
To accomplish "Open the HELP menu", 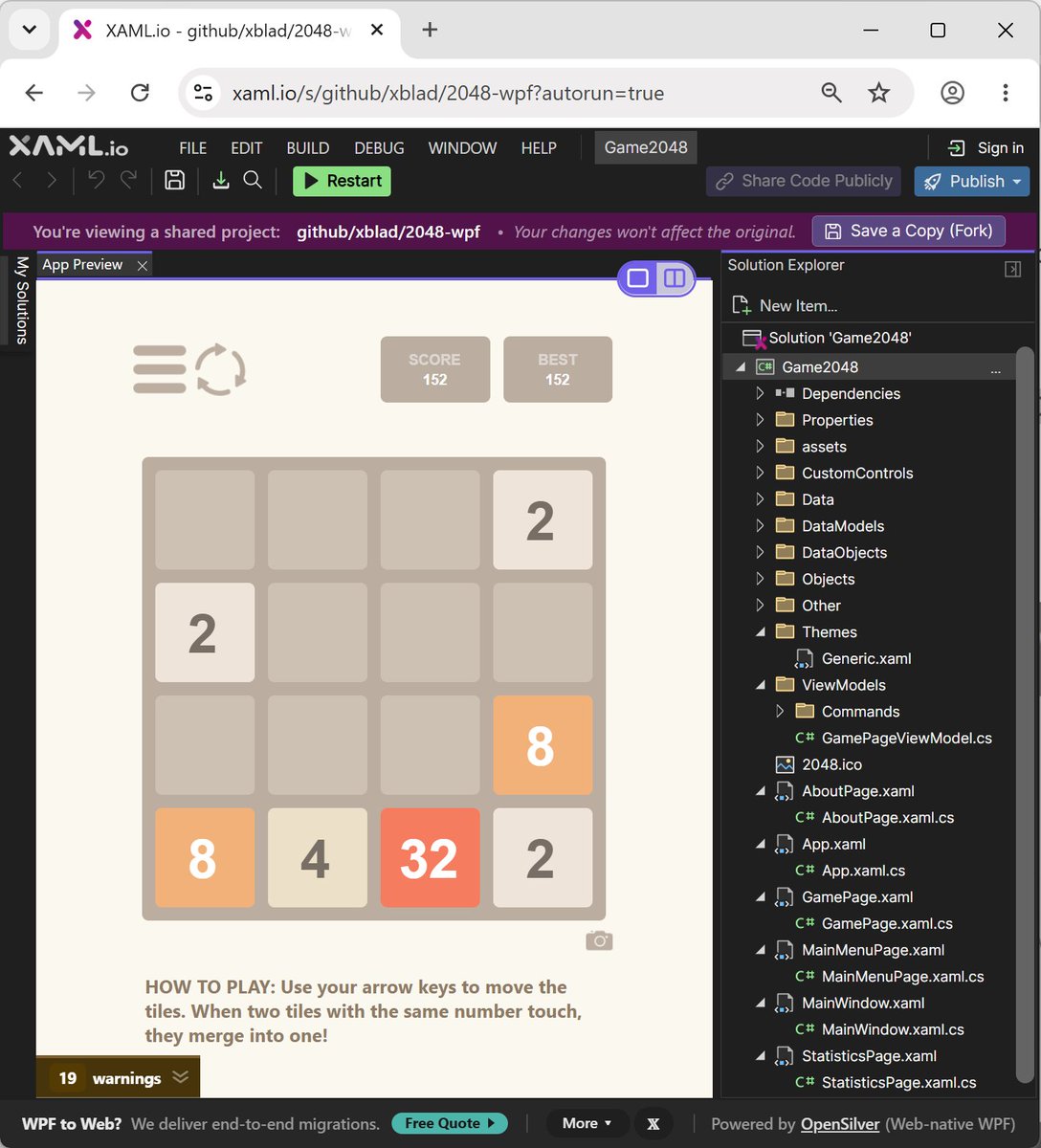I will [x=539, y=148].
